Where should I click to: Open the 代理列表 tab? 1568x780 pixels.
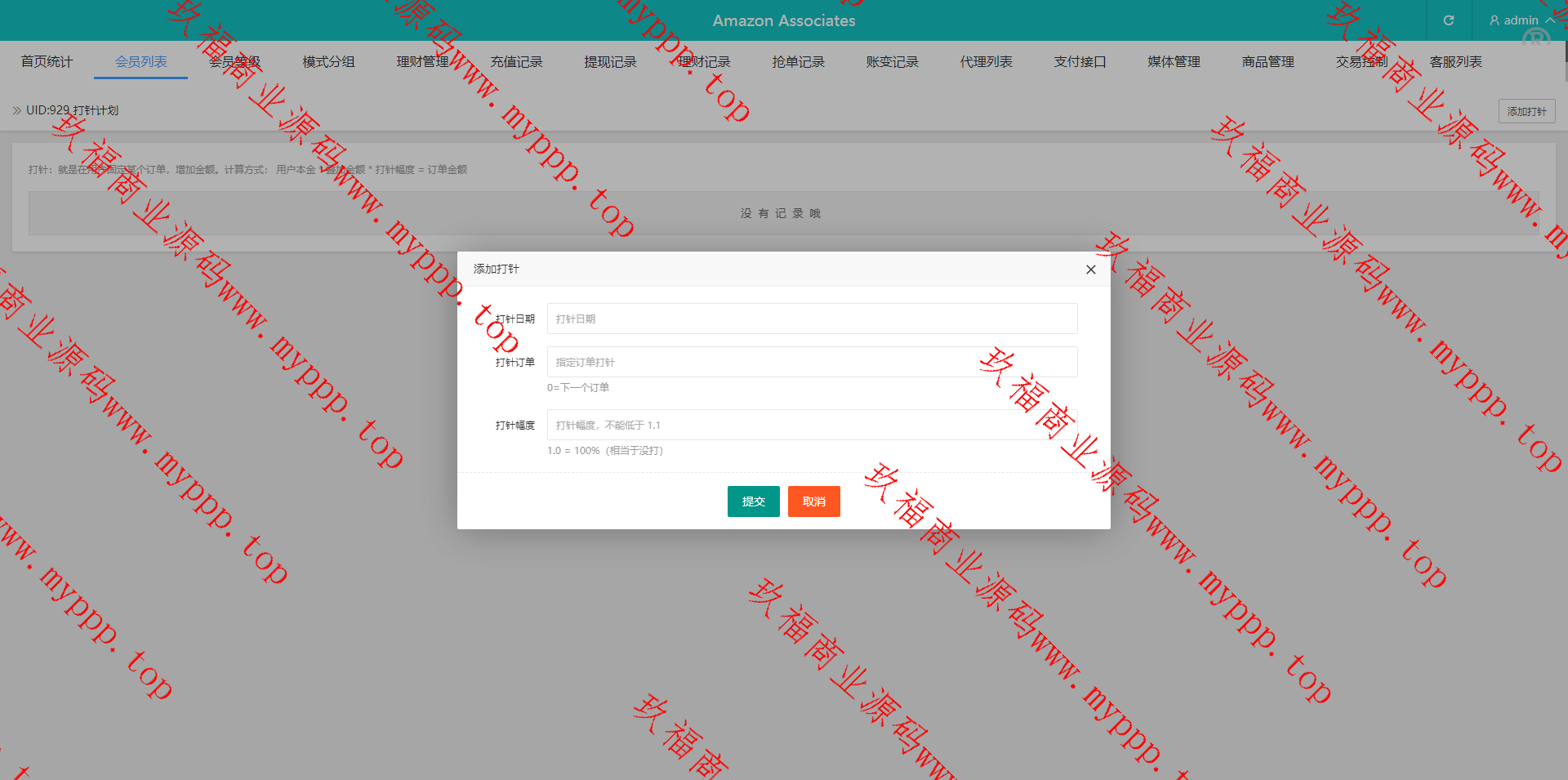click(x=986, y=62)
